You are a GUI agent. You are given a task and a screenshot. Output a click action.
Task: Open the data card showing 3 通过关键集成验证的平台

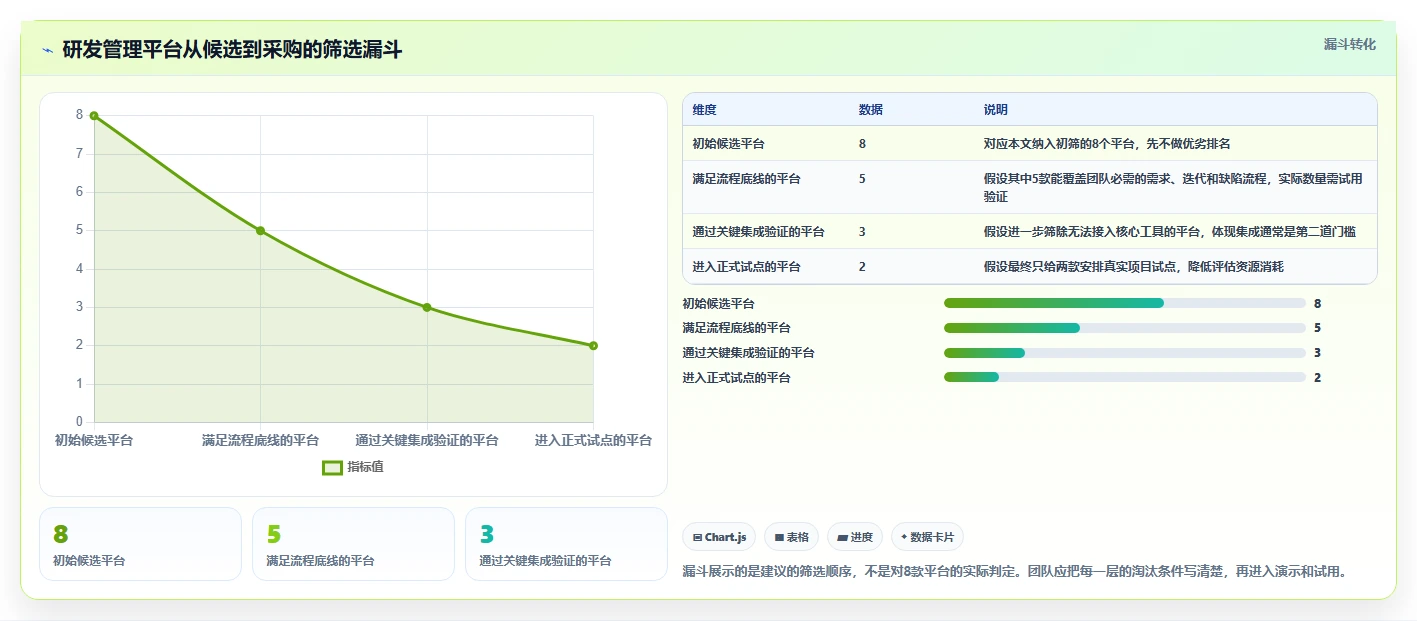566,544
